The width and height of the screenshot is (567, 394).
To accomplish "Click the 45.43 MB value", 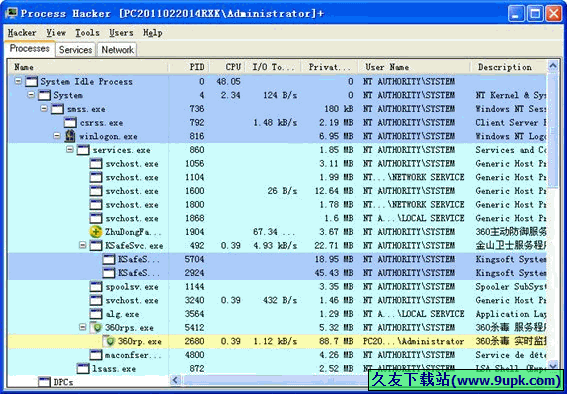I will [334, 273].
